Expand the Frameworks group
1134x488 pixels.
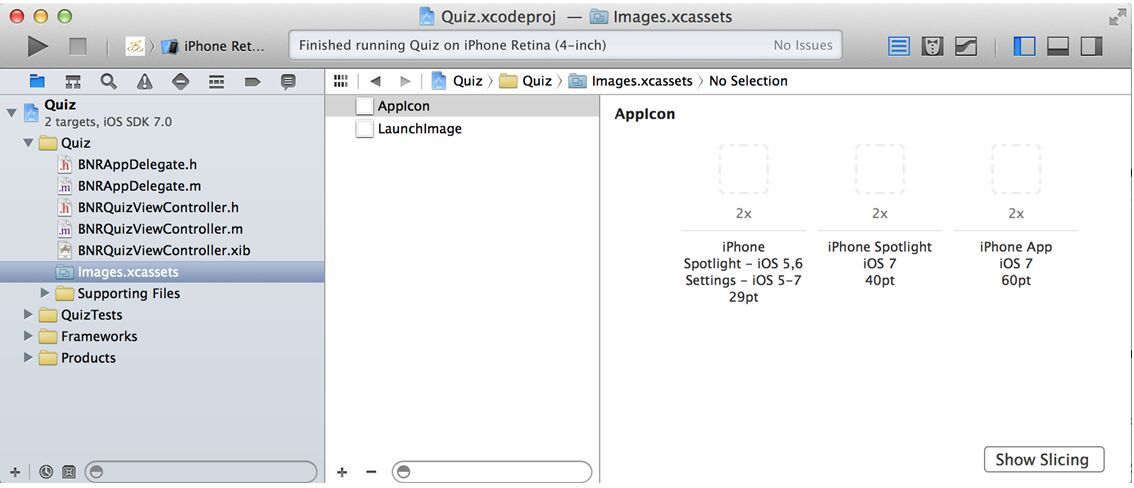[28, 336]
